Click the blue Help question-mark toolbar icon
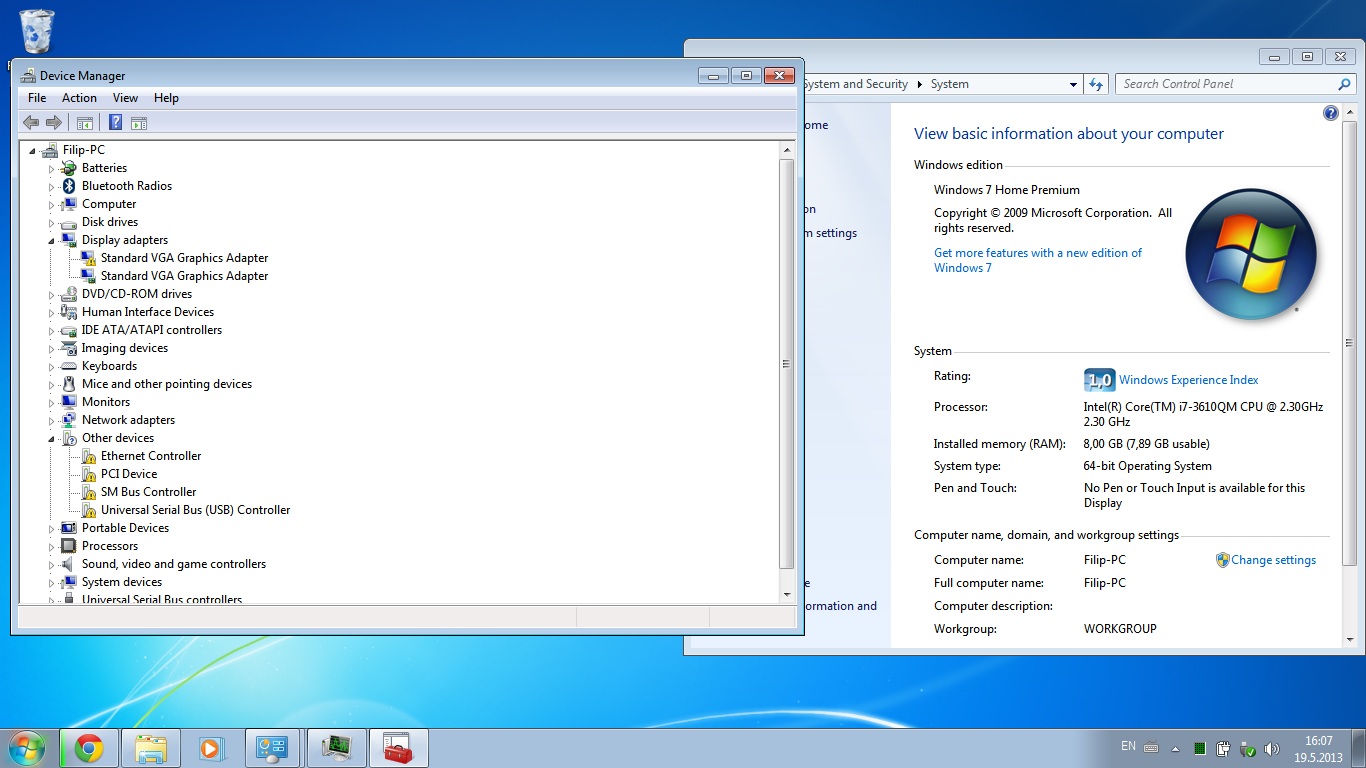This screenshot has height=768, width=1366. [x=115, y=122]
